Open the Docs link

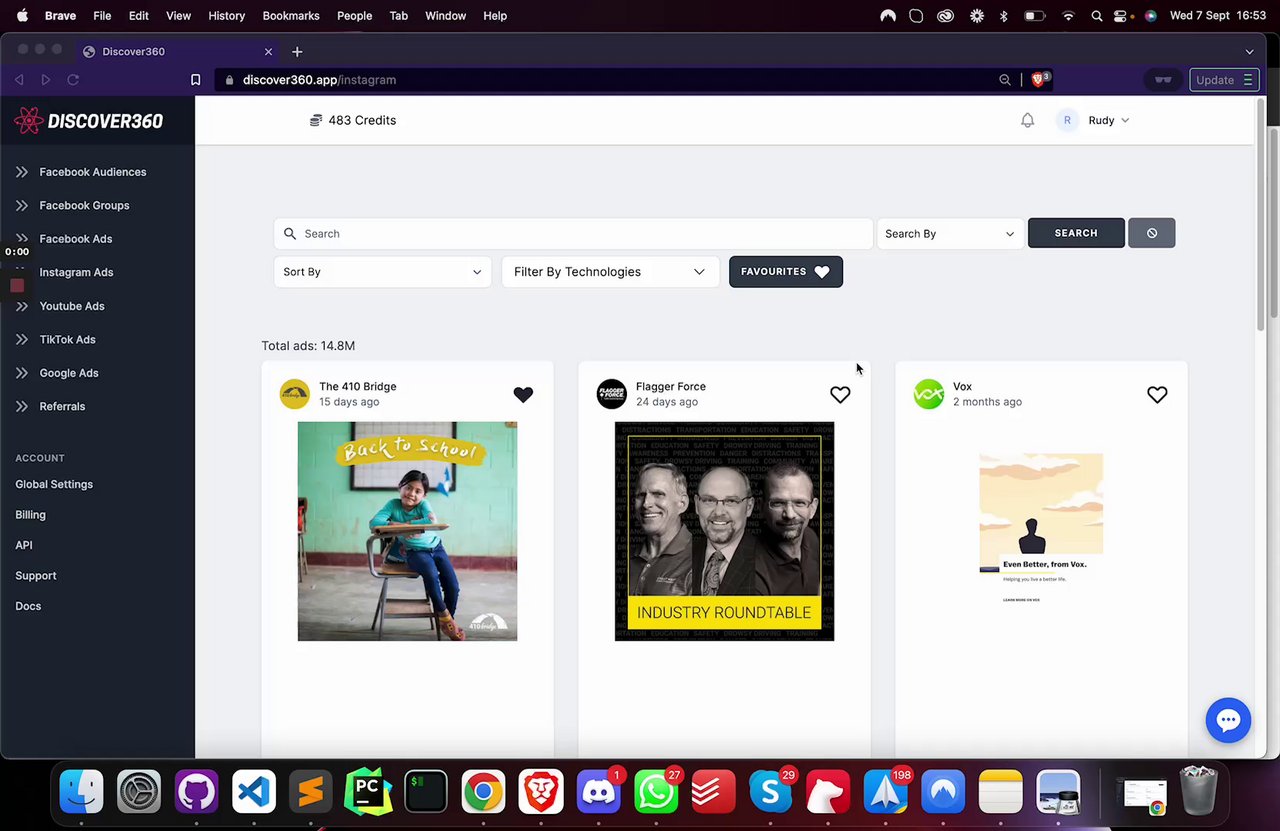(x=28, y=606)
